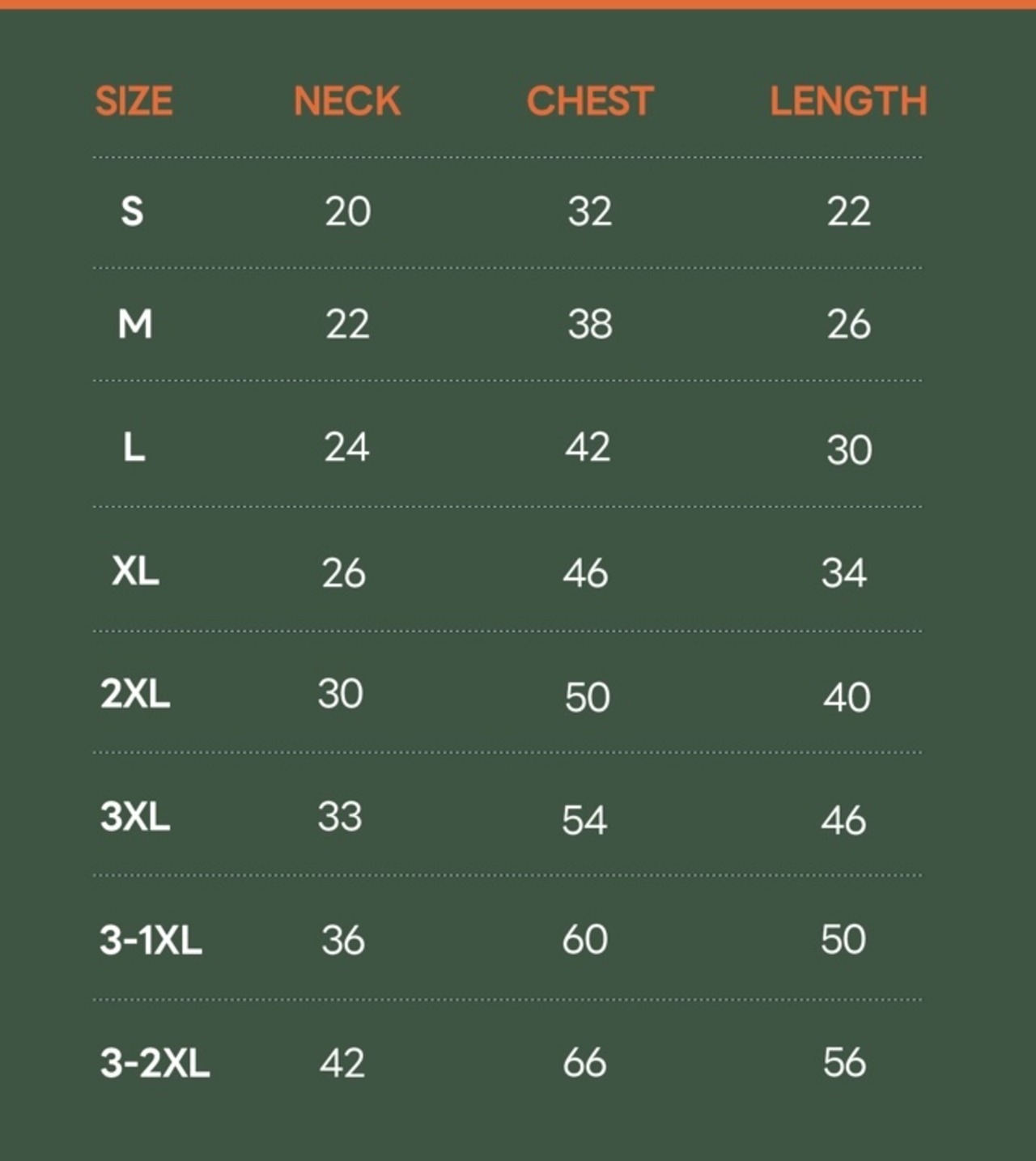Viewport: 1036px width, 1161px height.
Task: Select the 3-2XL size row label
Action: click(155, 1062)
